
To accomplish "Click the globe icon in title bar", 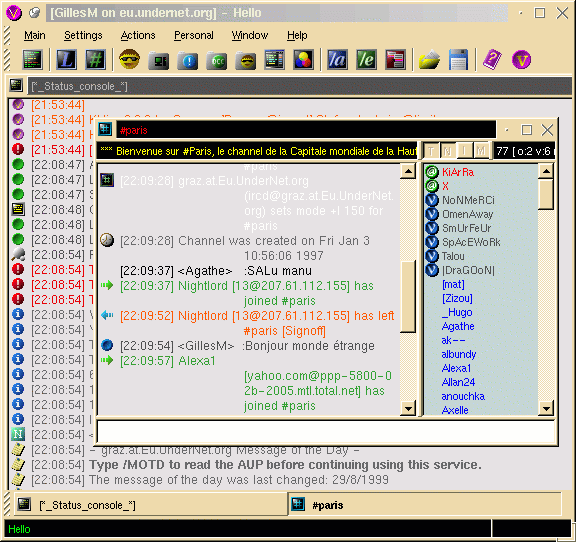I will (35, 13).
